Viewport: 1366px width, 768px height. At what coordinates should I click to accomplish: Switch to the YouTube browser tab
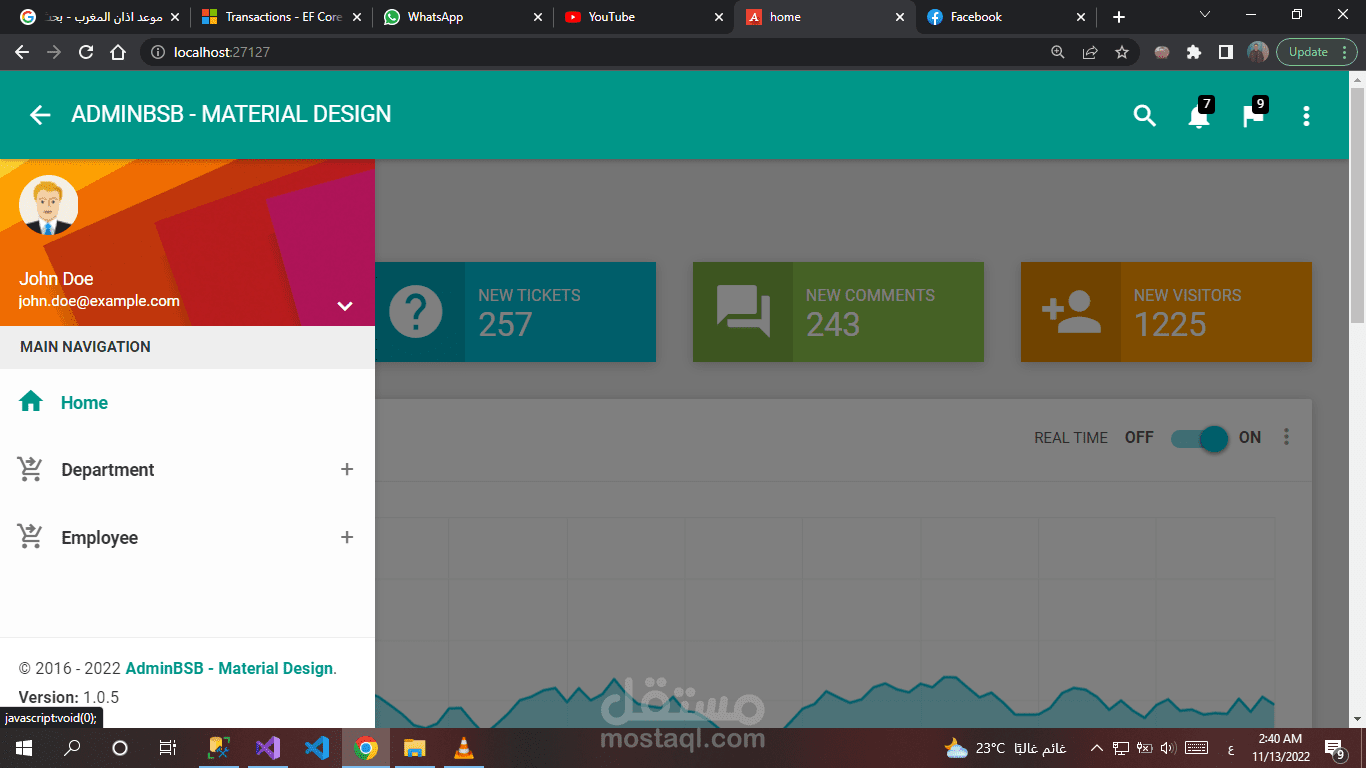(643, 17)
